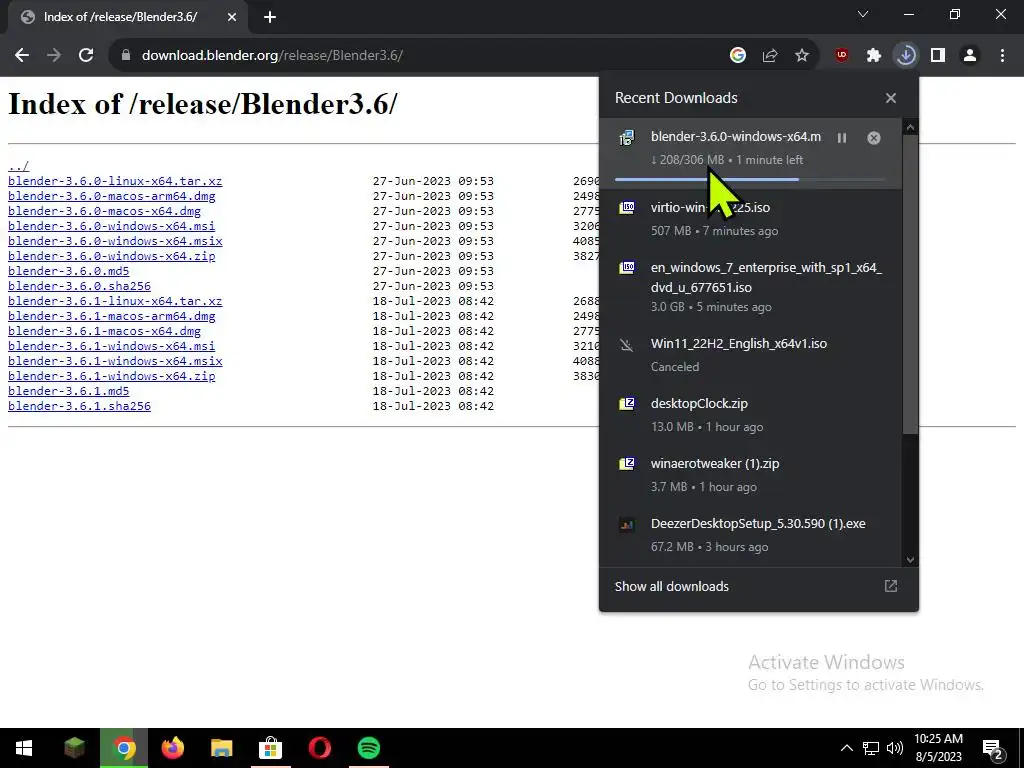Viewport: 1024px width, 768px height.
Task: Open desktopClock.zip download entry
Action: coord(750,415)
